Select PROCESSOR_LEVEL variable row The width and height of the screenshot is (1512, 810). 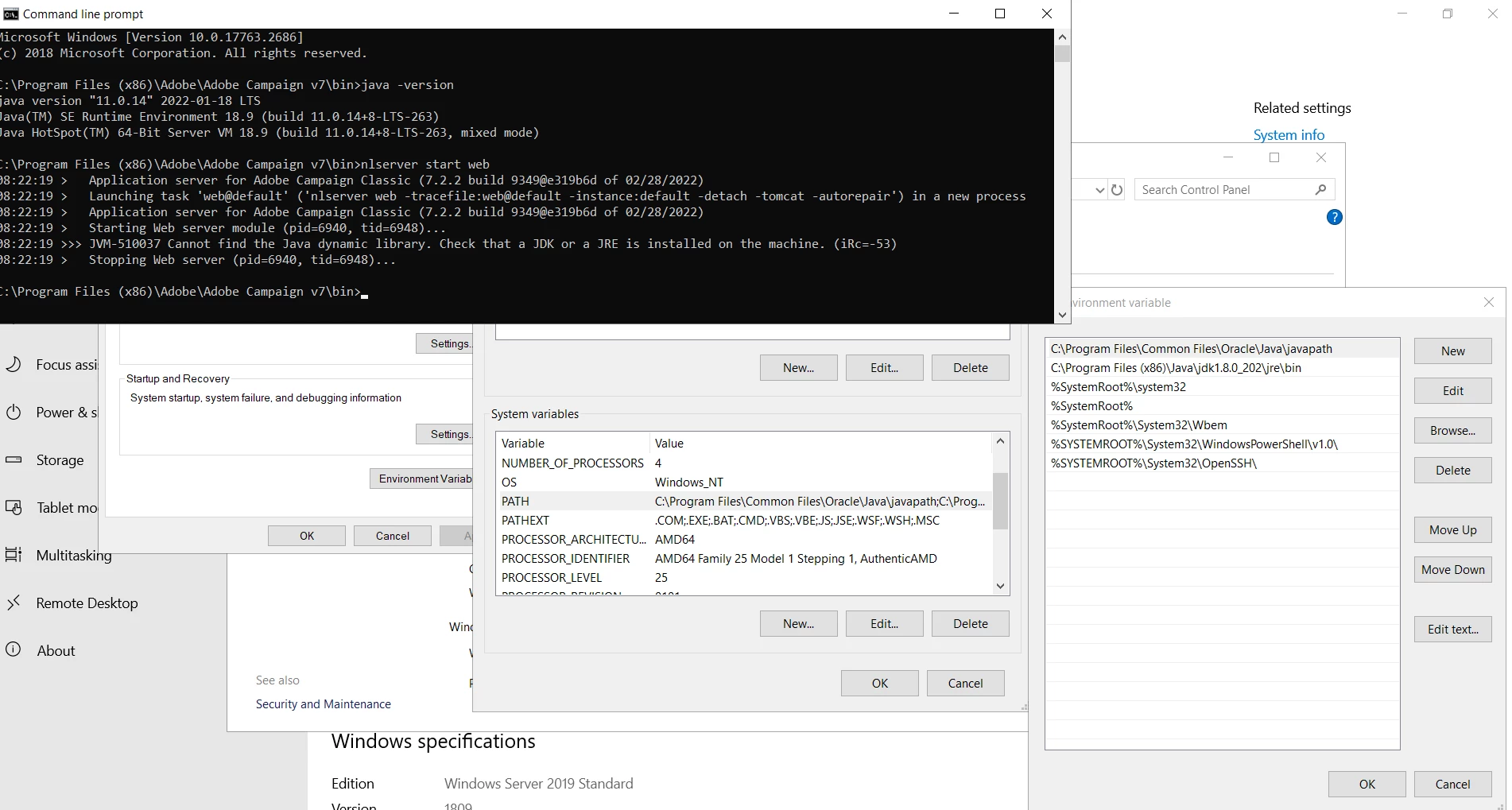coord(744,577)
